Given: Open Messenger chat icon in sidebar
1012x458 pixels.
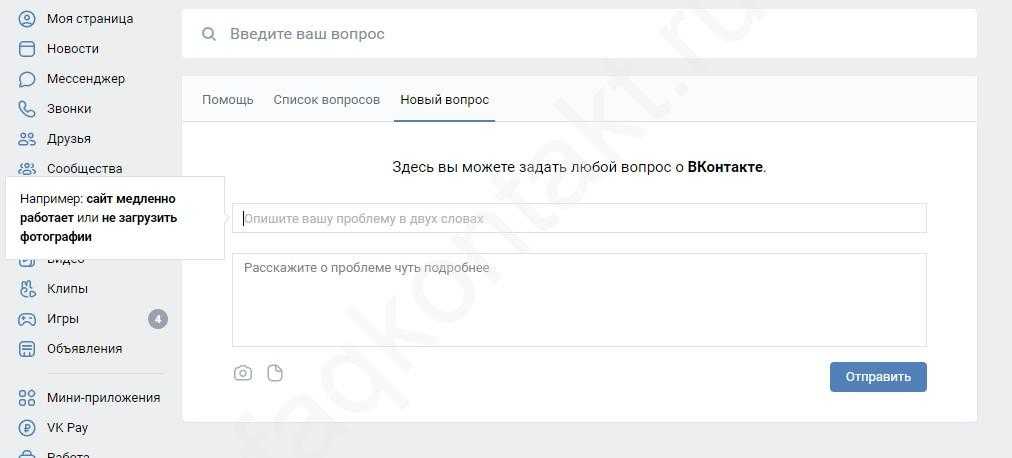Looking at the screenshot, I should click(27, 79).
